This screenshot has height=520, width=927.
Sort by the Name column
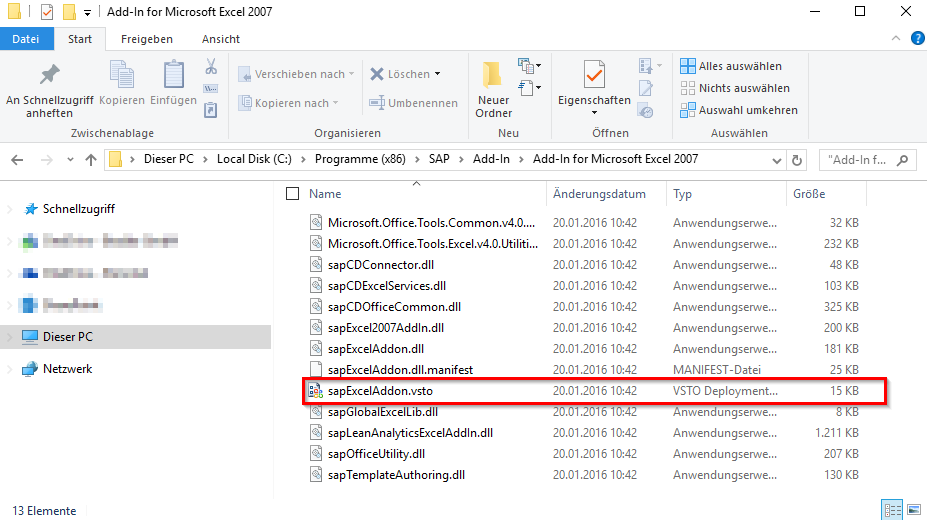coord(325,194)
